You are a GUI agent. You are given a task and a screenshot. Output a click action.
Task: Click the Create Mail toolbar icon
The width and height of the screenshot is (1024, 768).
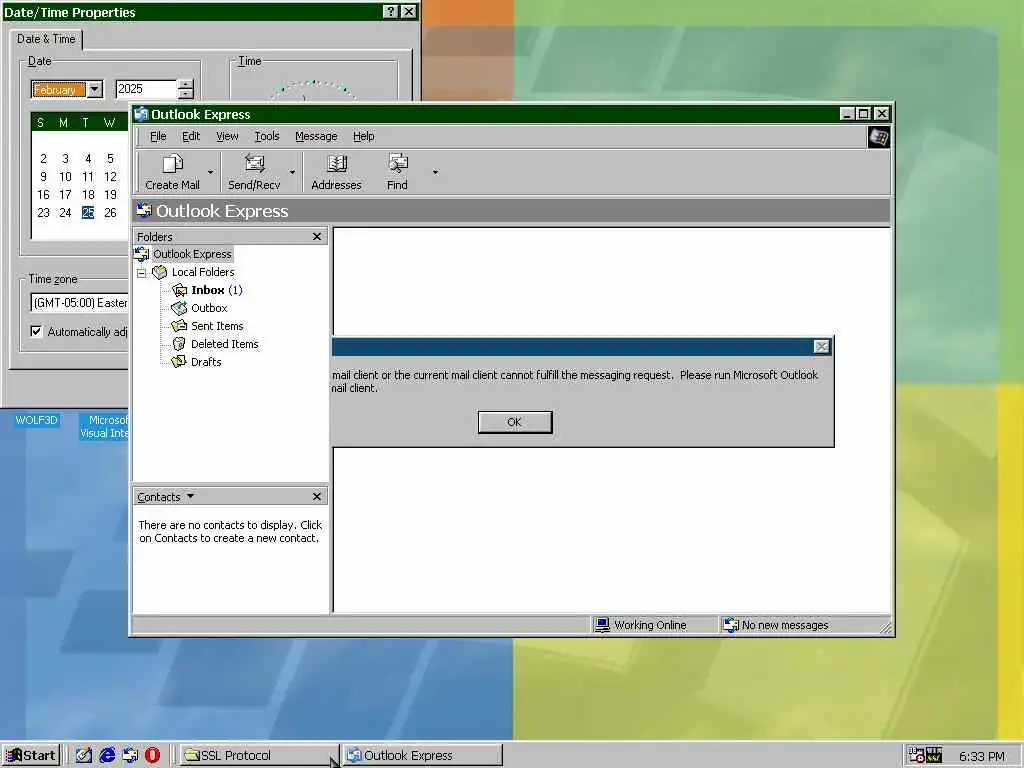point(172,164)
